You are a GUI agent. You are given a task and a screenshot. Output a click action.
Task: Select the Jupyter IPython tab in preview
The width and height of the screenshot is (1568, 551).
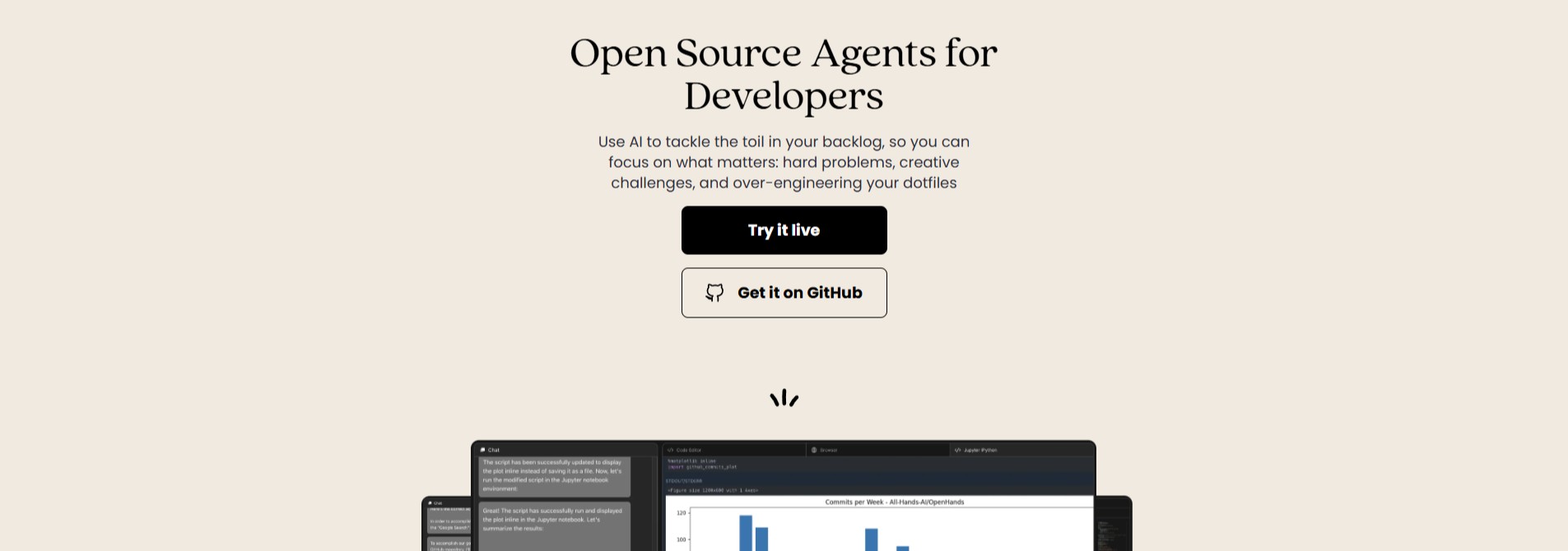pyautogui.click(x=1022, y=450)
